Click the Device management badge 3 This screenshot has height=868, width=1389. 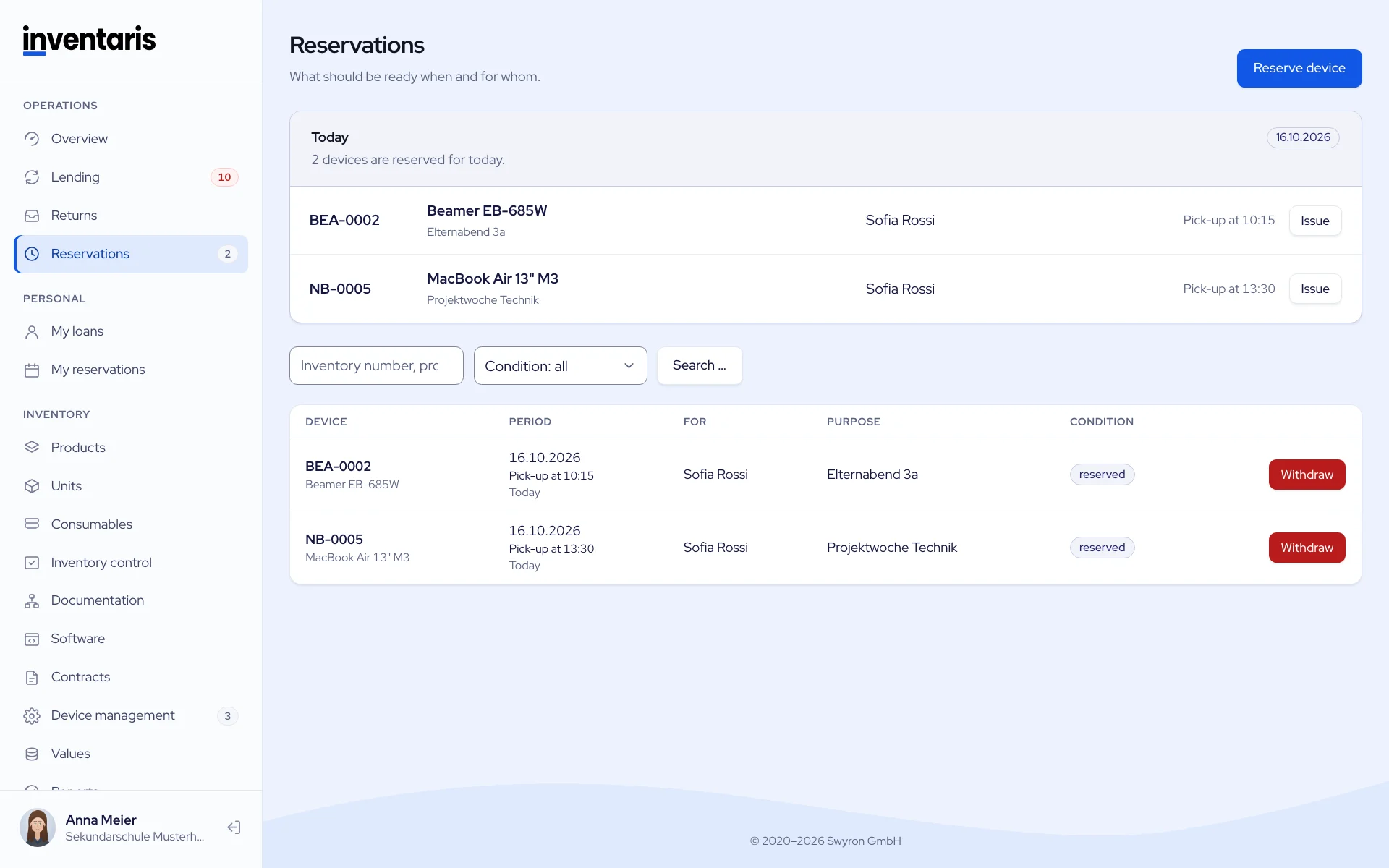[x=227, y=716]
